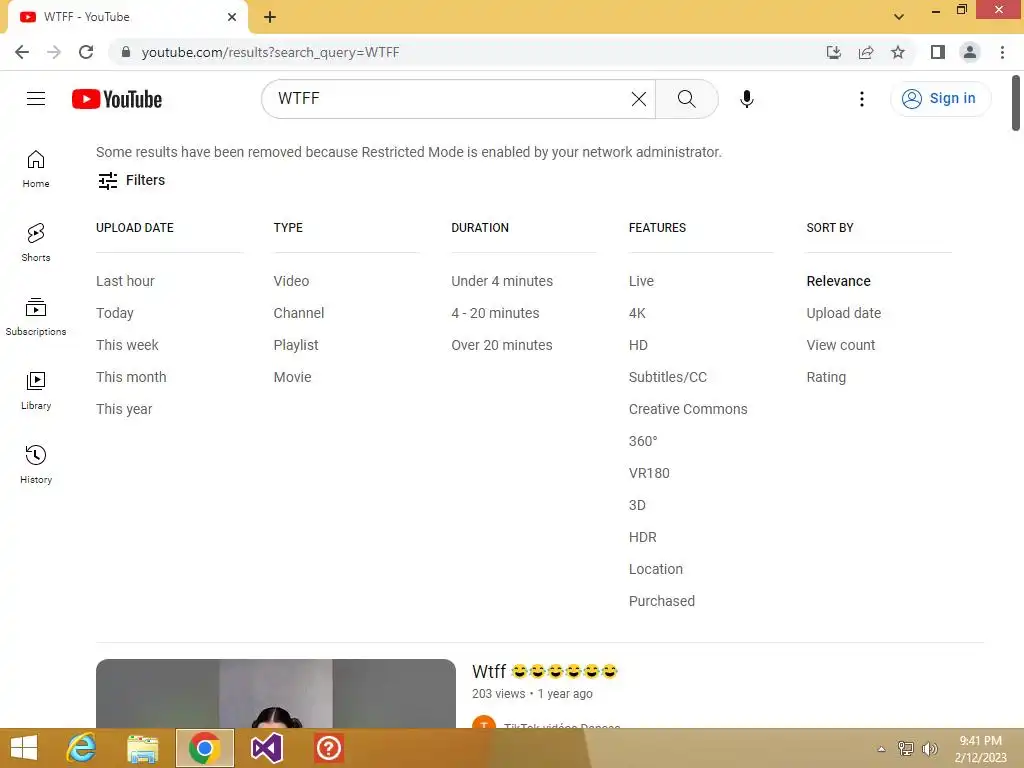Open Library in the sidebar
The height and width of the screenshot is (768, 1024).
36,391
